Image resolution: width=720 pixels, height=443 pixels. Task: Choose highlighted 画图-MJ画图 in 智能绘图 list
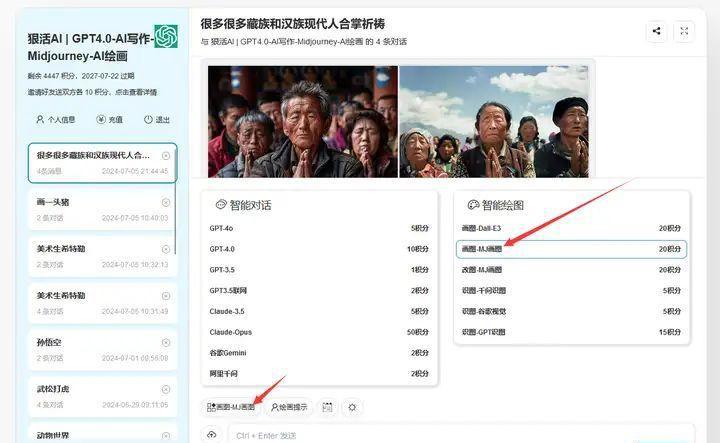coord(571,249)
